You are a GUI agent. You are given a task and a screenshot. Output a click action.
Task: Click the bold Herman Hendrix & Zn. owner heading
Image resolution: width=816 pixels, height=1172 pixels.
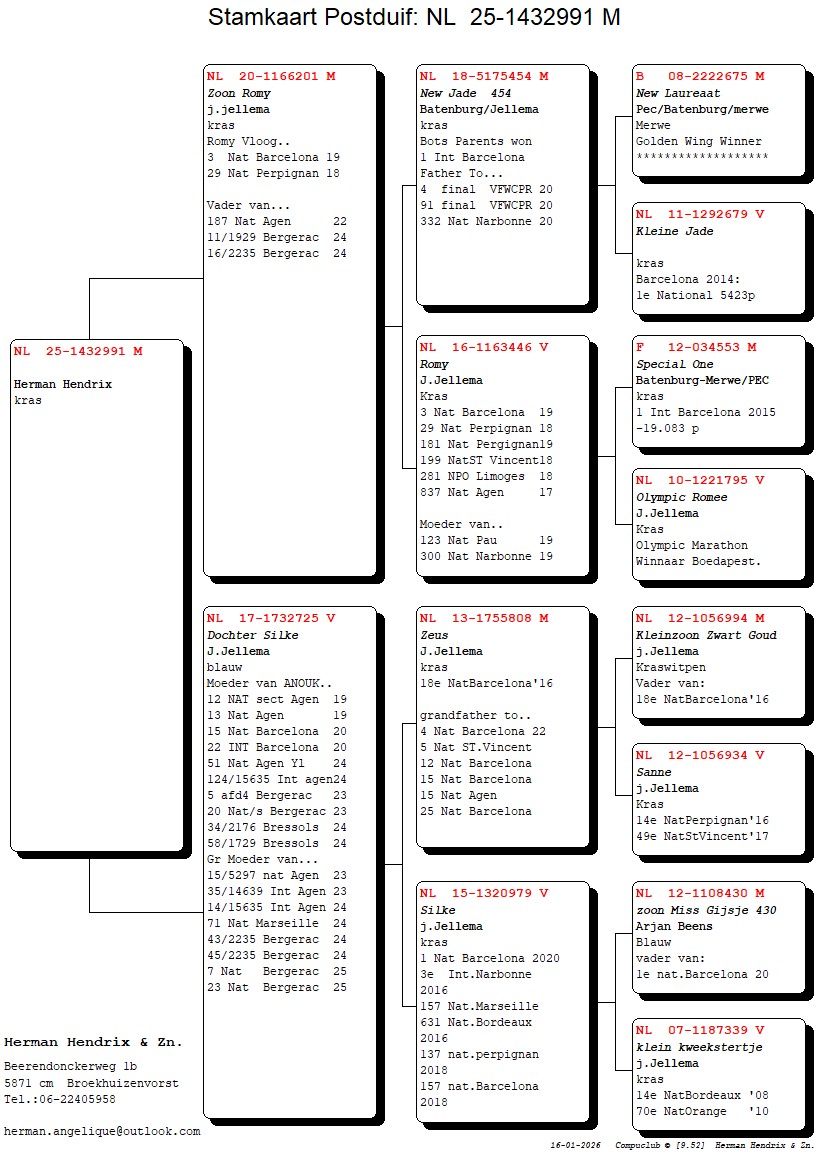(x=93, y=1042)
